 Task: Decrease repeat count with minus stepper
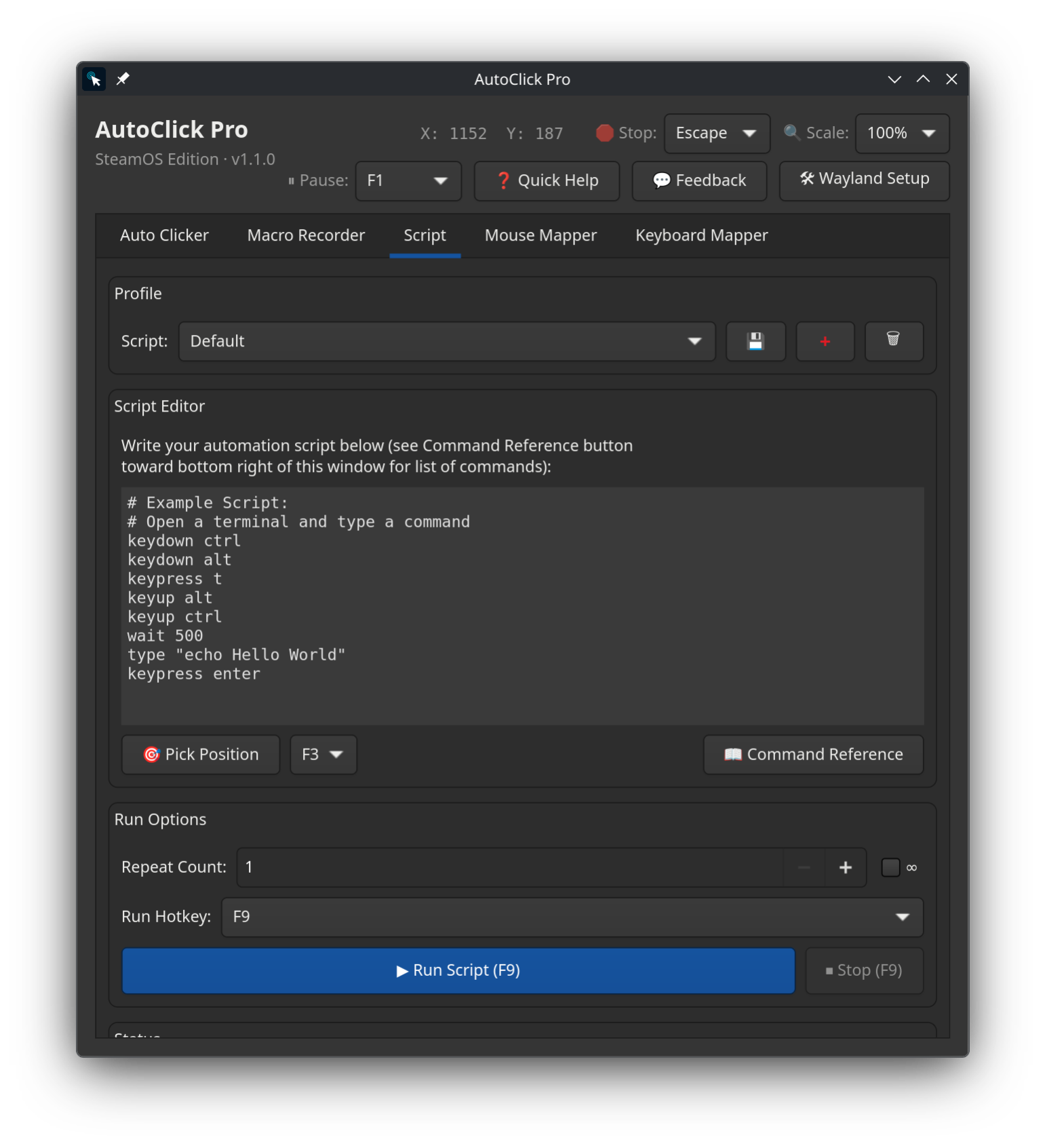click(804, 867)
